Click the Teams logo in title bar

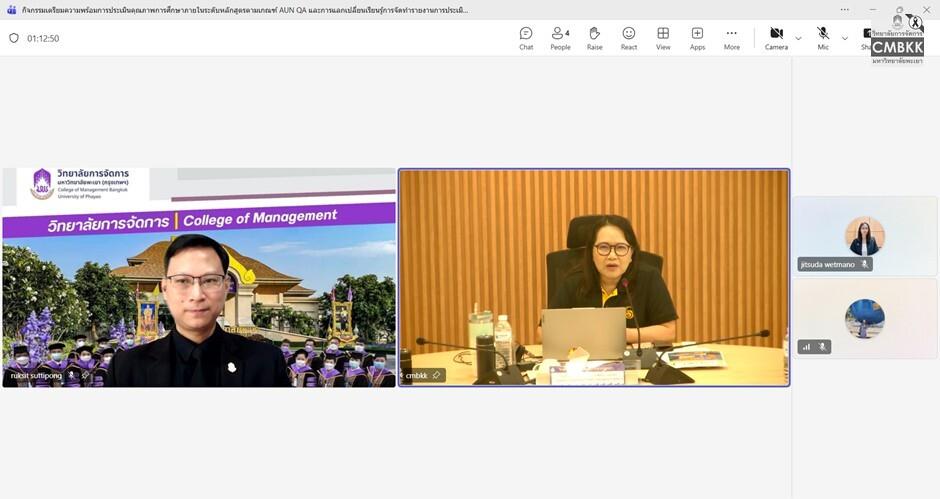pyautogui.click(x=11, y=10)
